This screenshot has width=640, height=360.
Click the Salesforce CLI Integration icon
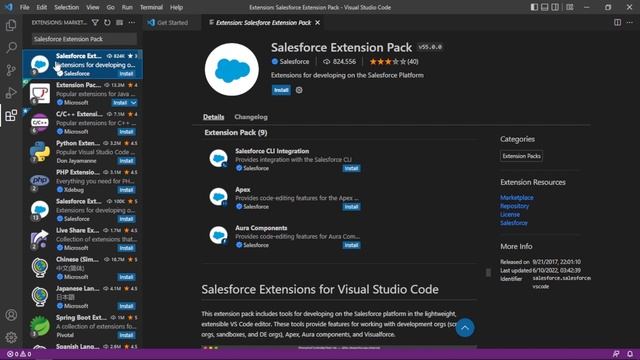[218, 158]
